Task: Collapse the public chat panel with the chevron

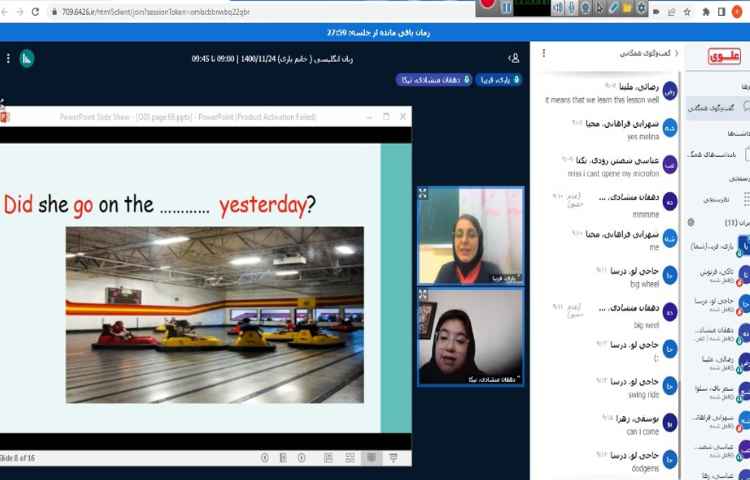Action: pos(677,54)
